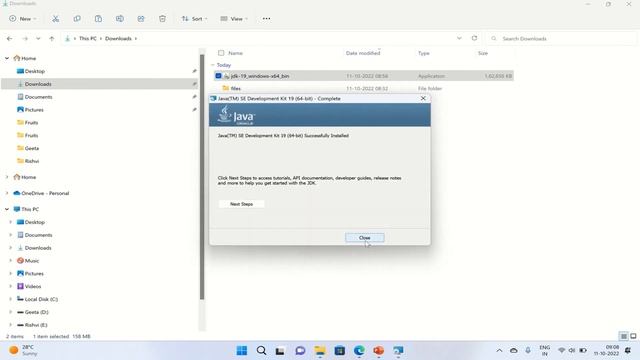Go up one folder level

[52, 38]
